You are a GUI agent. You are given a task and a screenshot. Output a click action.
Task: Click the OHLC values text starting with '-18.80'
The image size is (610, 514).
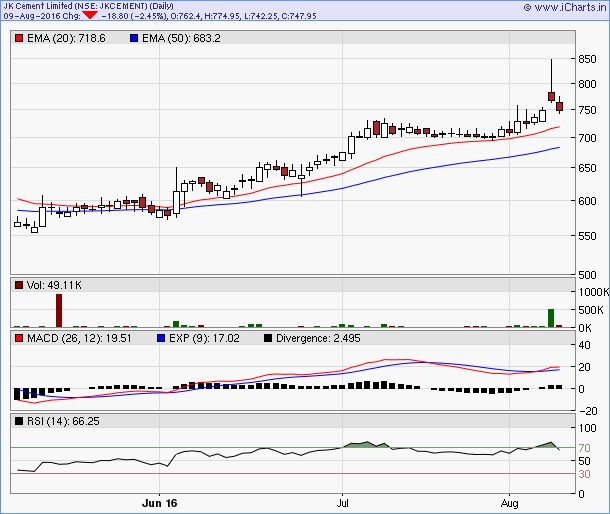point(209,16)
